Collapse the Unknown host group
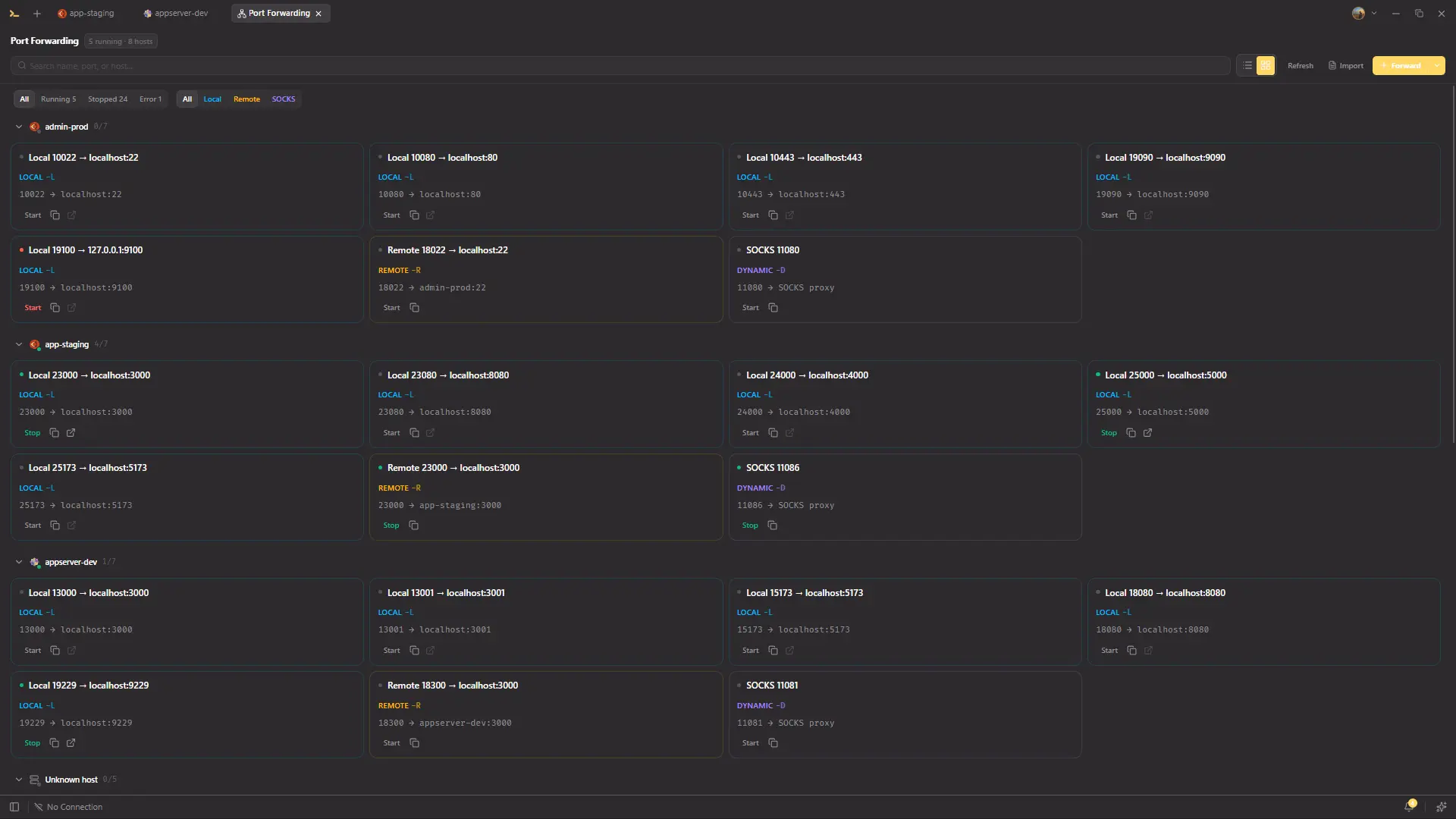Viewport: 1456px width, 819px height. [19, 780]
